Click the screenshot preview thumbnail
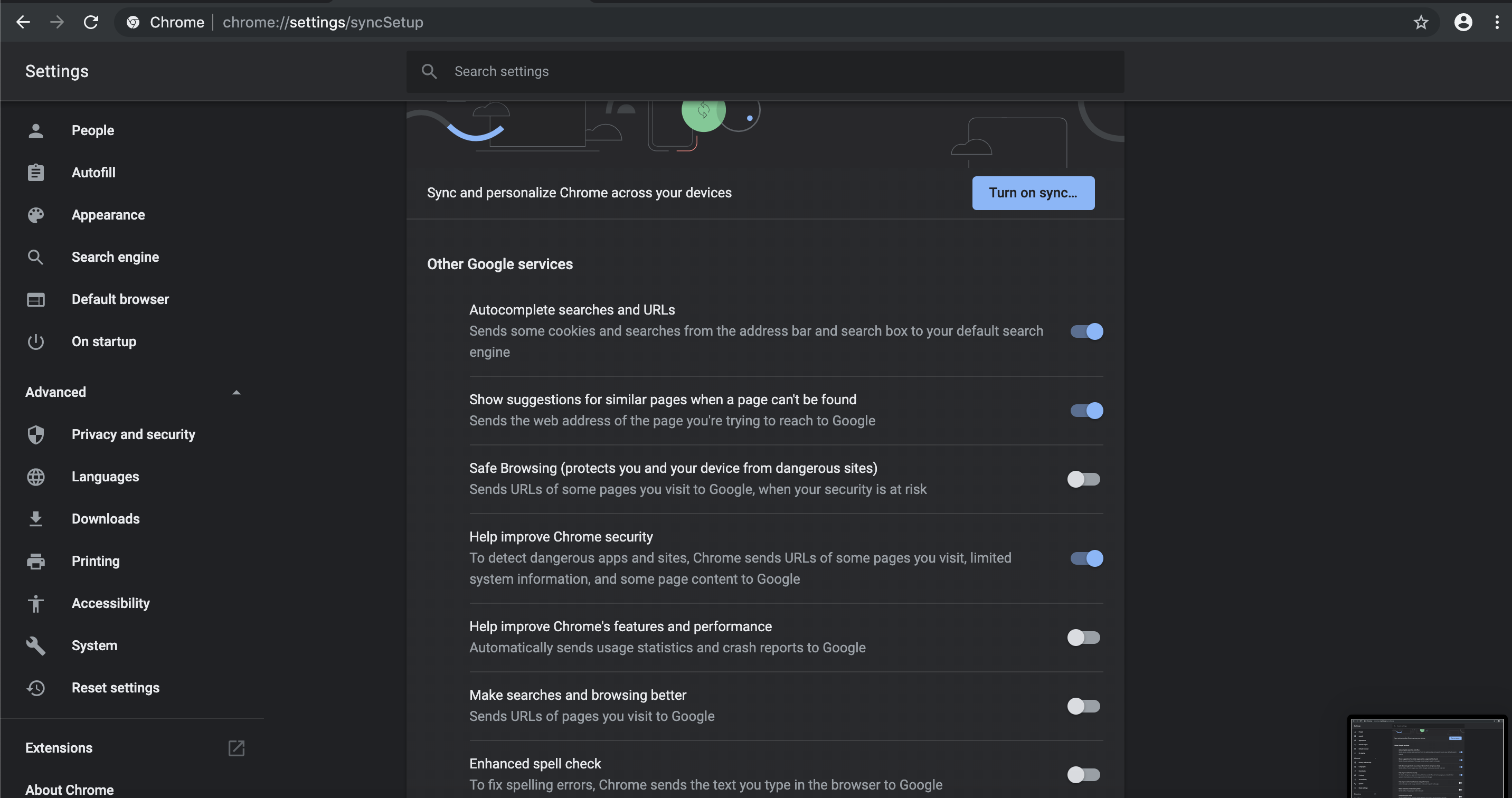Viewport: 1512px width, 798px height. point(1428,757)
